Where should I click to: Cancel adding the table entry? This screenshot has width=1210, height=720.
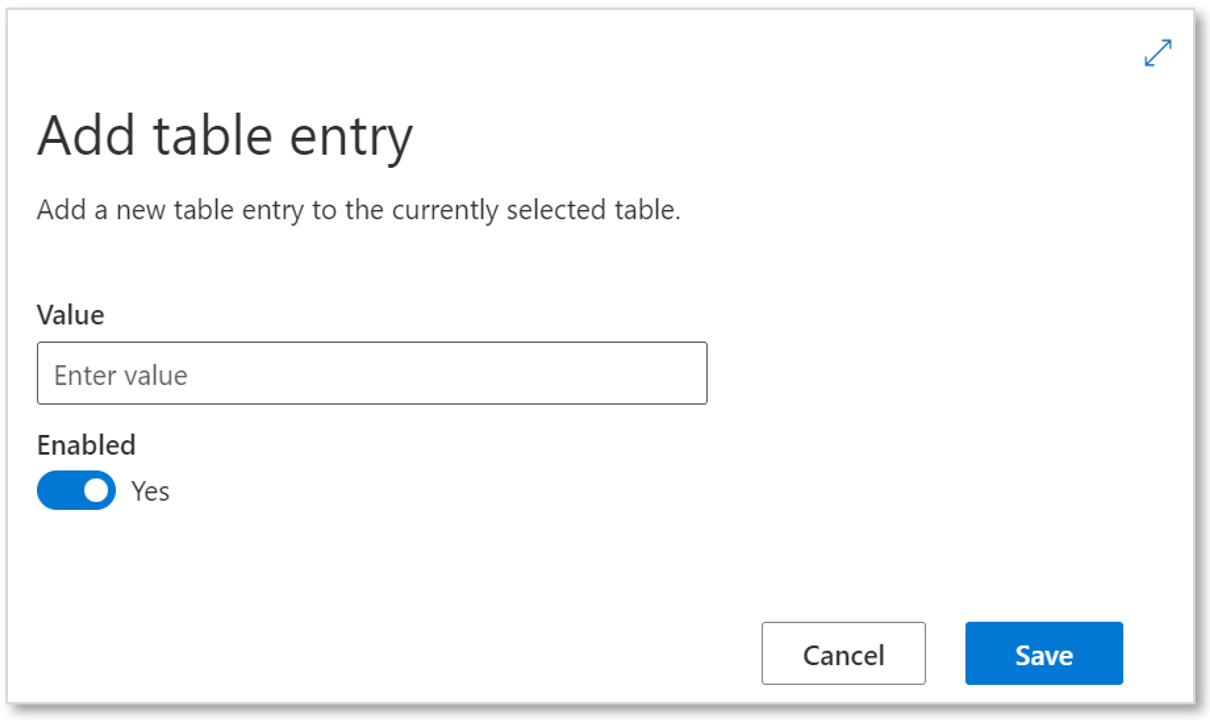843,654
